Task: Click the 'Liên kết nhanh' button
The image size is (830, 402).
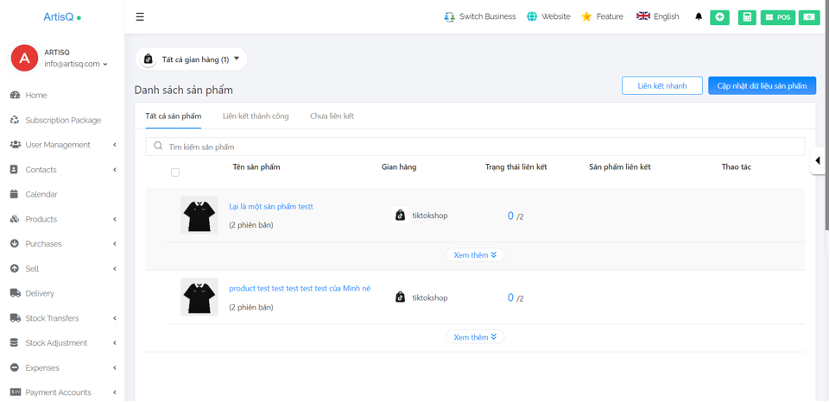Action: pyautogui.click(x=661, y=86)
